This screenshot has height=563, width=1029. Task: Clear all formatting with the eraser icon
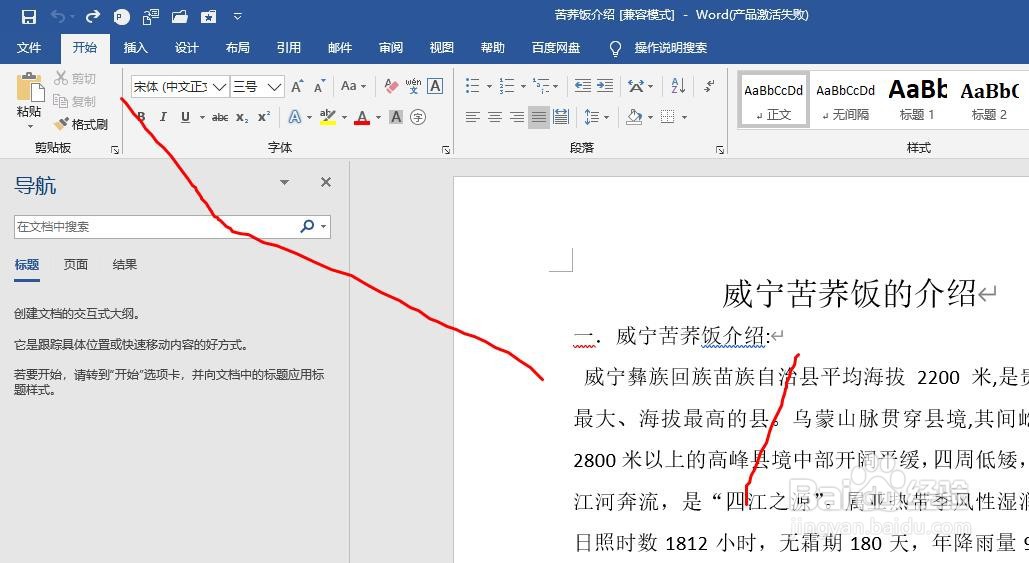tap(391, 86)
